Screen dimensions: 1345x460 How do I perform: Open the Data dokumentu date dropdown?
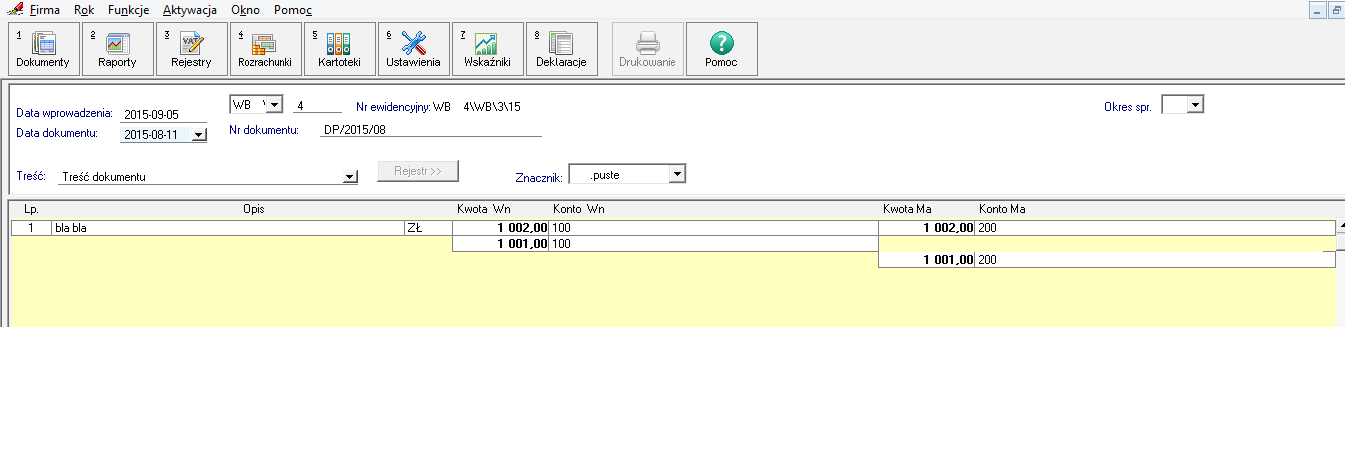(x=198, y=135)
